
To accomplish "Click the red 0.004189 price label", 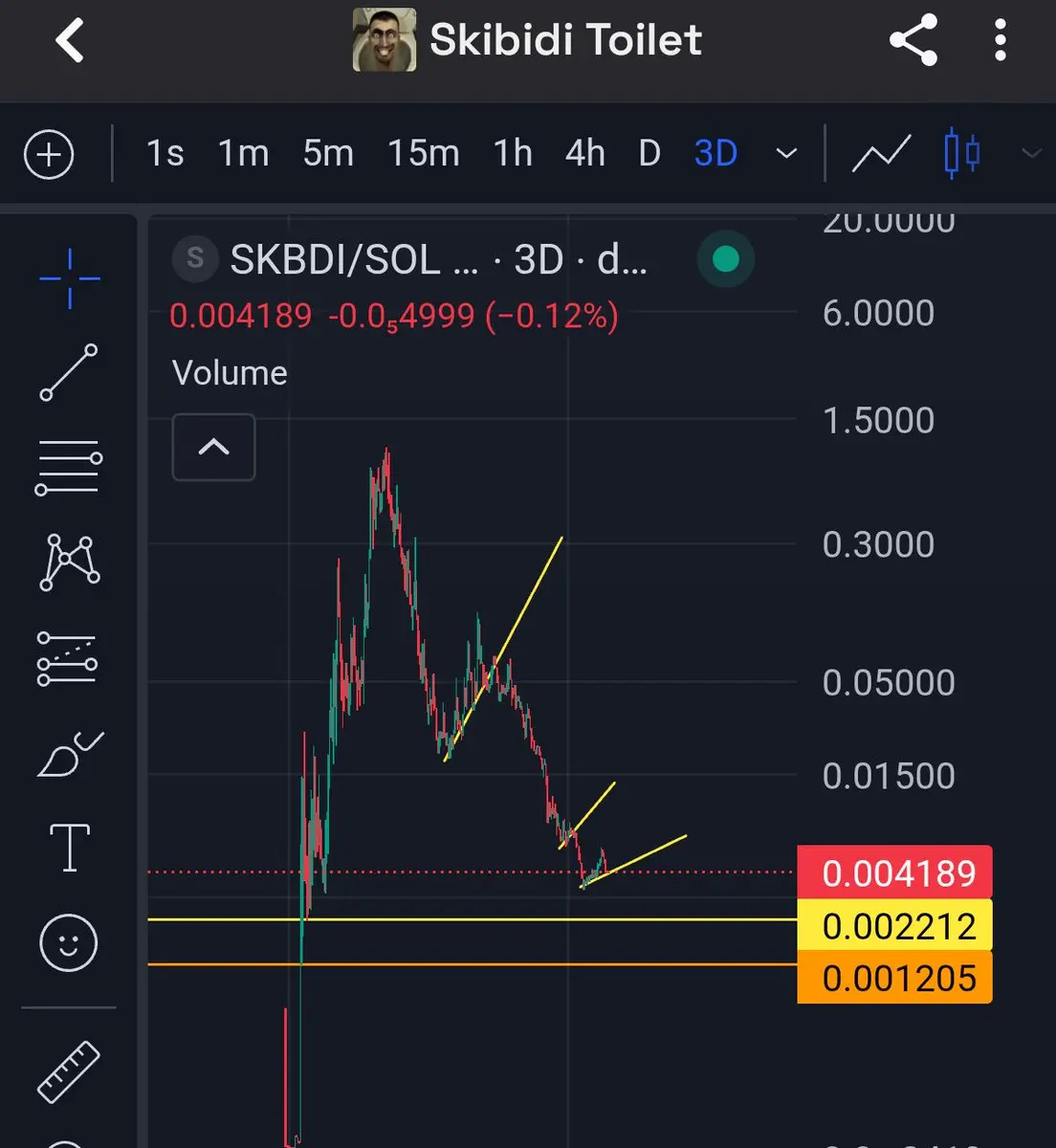I will click(894, 872).
